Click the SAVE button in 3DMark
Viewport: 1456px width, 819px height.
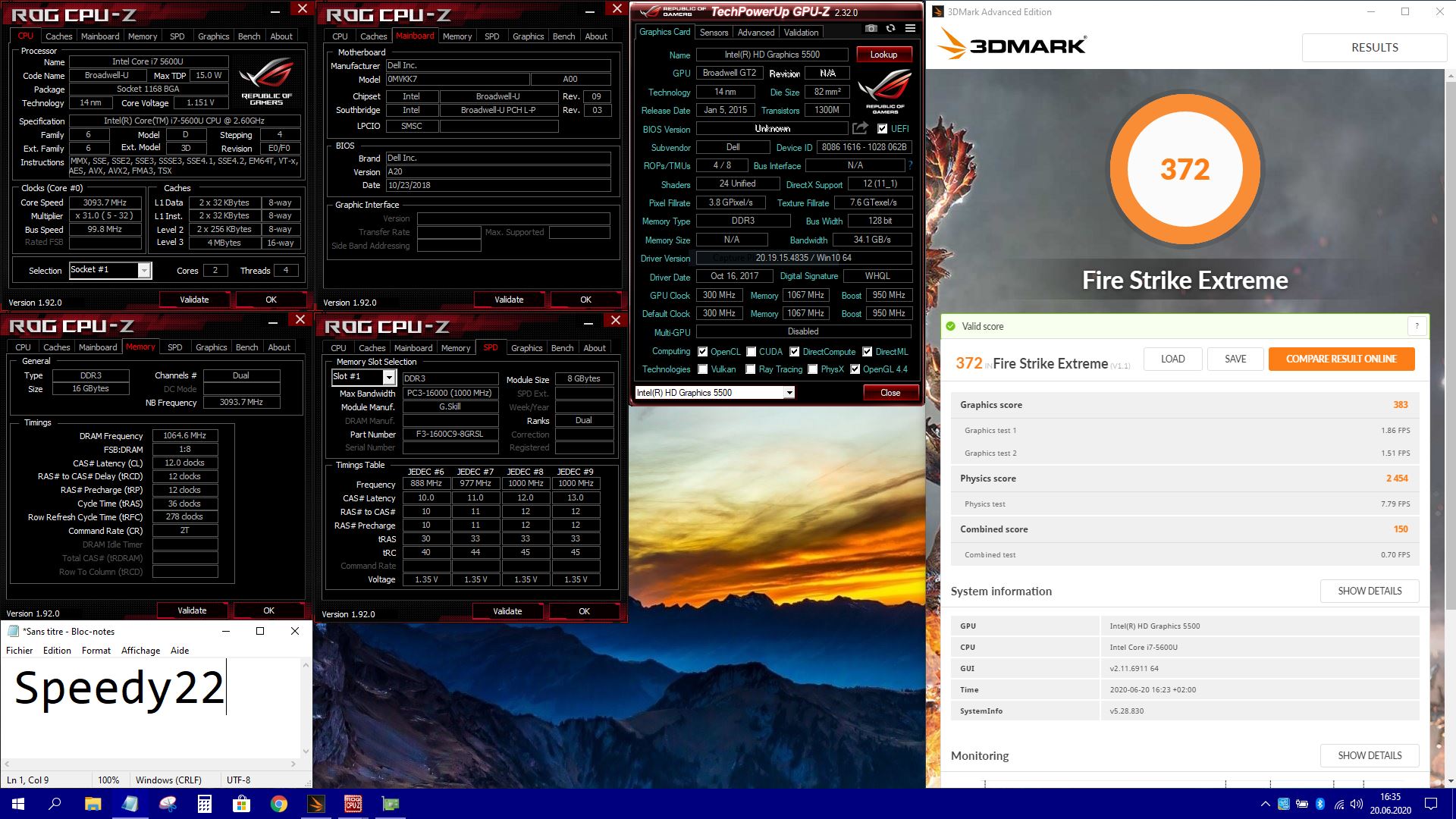tap(1235, 359)
